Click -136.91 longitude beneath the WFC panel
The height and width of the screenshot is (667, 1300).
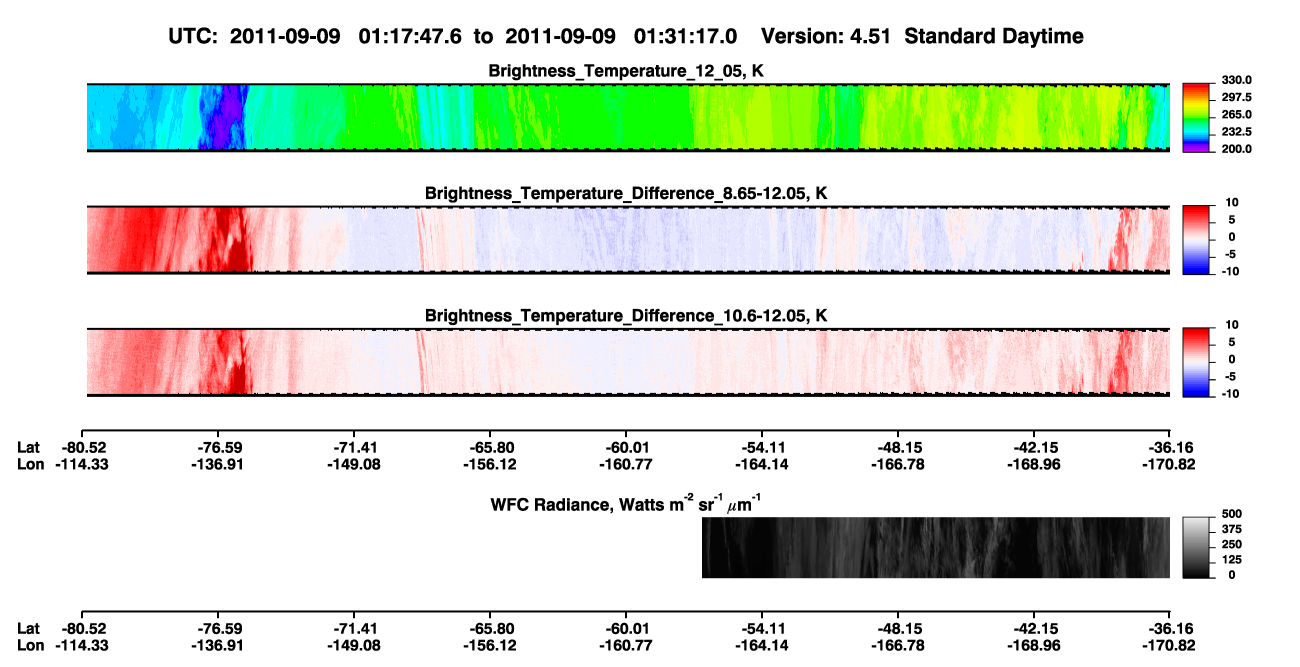pos(217,644)
